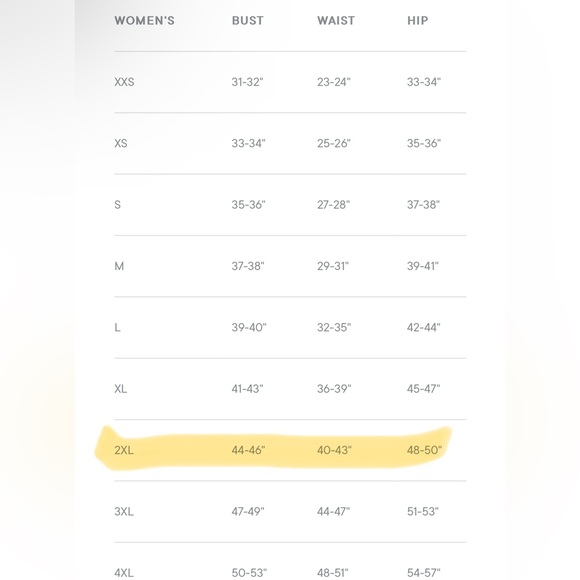Click the 3XL hip measurement 51-53"

(x=423, y=512)
